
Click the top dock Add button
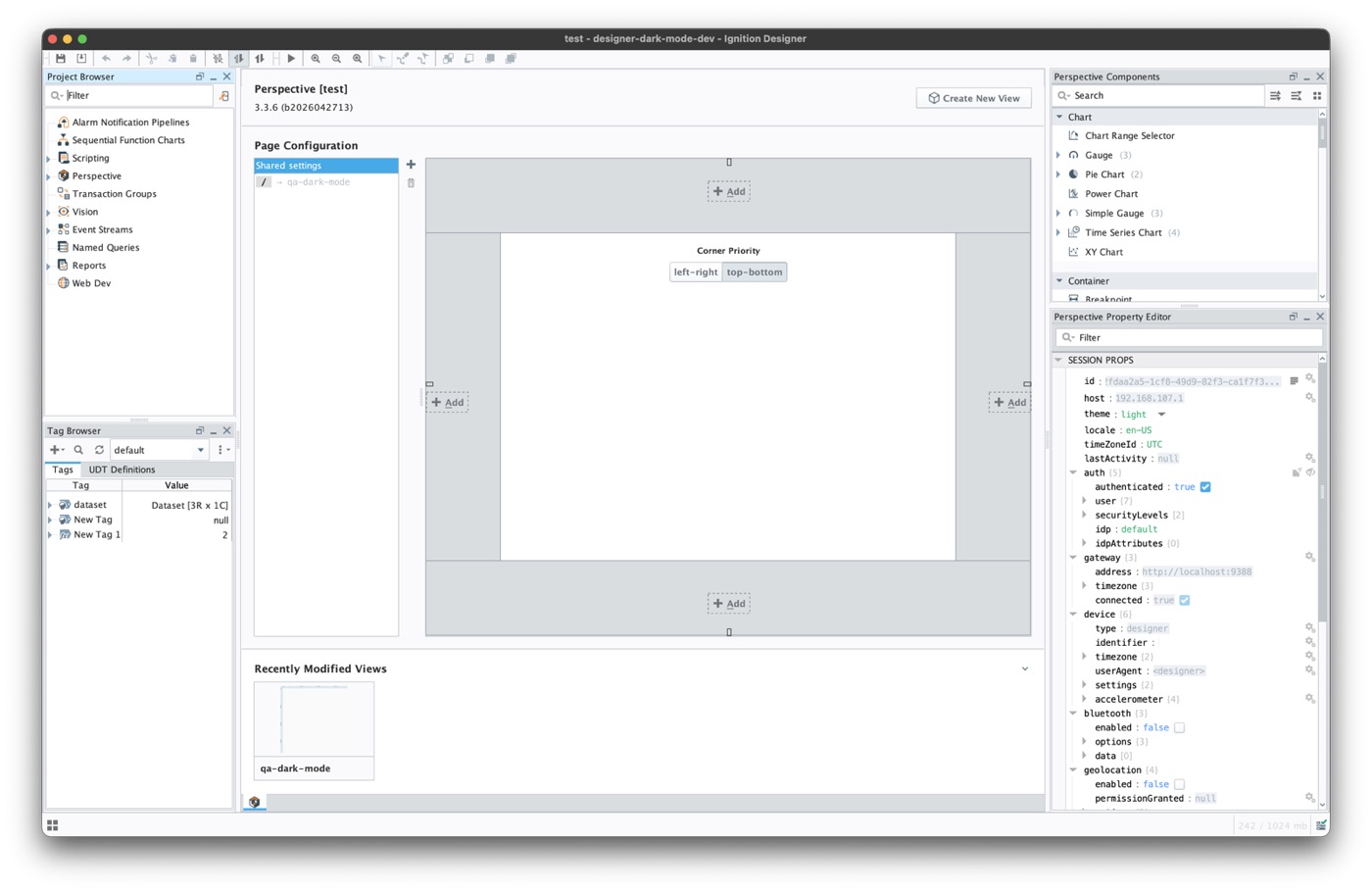(x=729, y=191)
